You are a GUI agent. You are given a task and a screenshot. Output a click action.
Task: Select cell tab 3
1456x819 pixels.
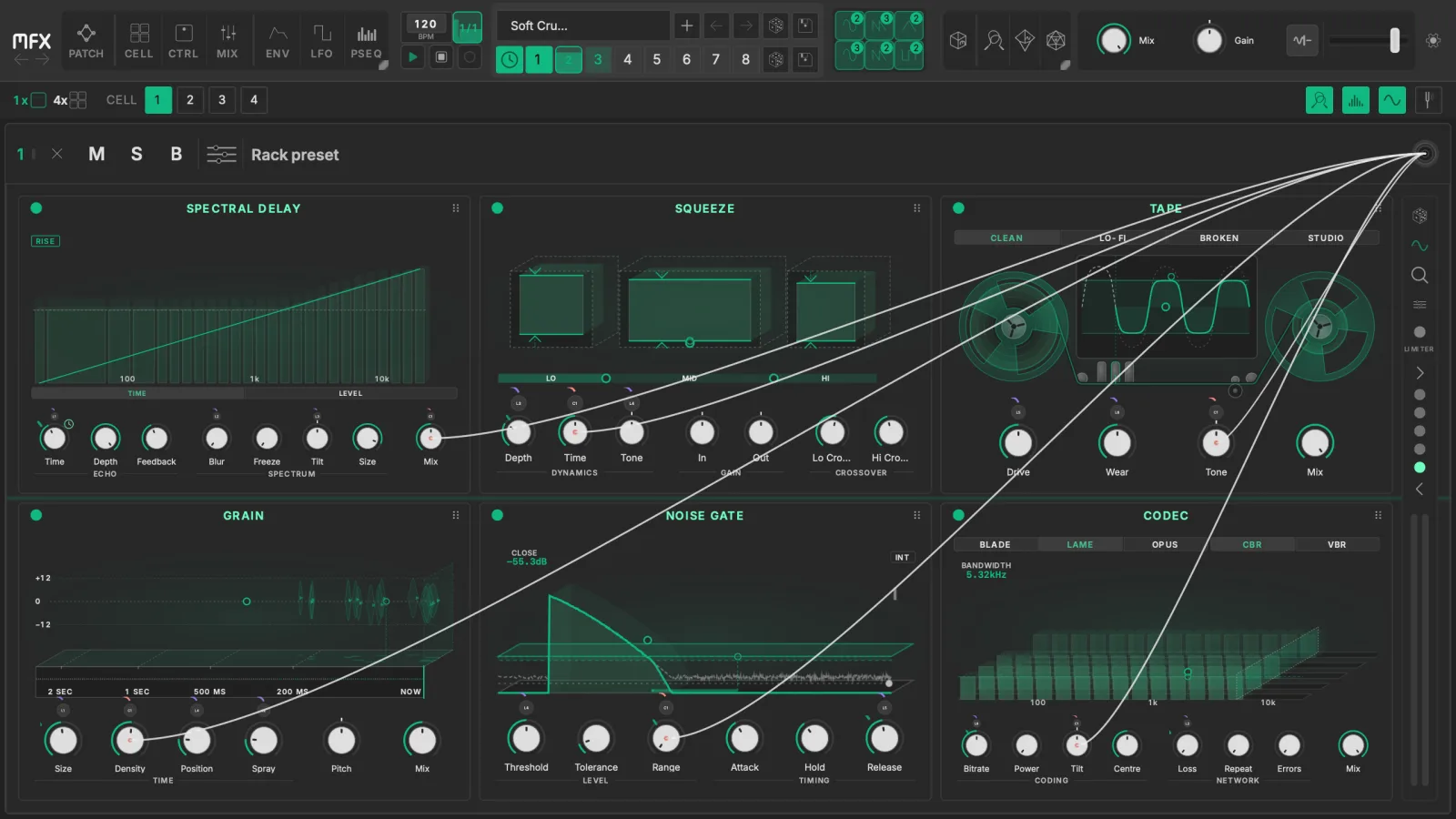(222, 100)
